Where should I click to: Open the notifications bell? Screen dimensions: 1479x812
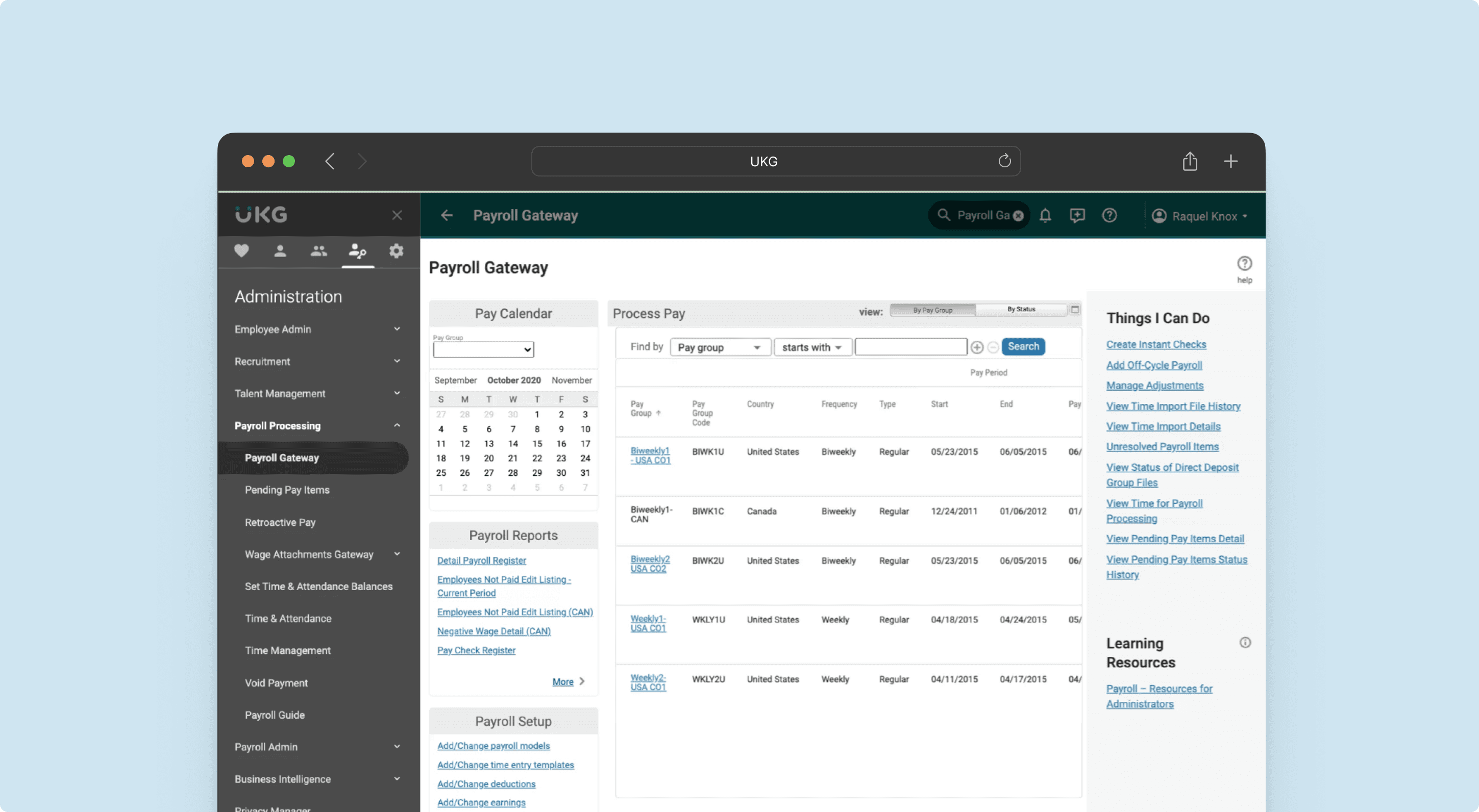(1045, 215)
